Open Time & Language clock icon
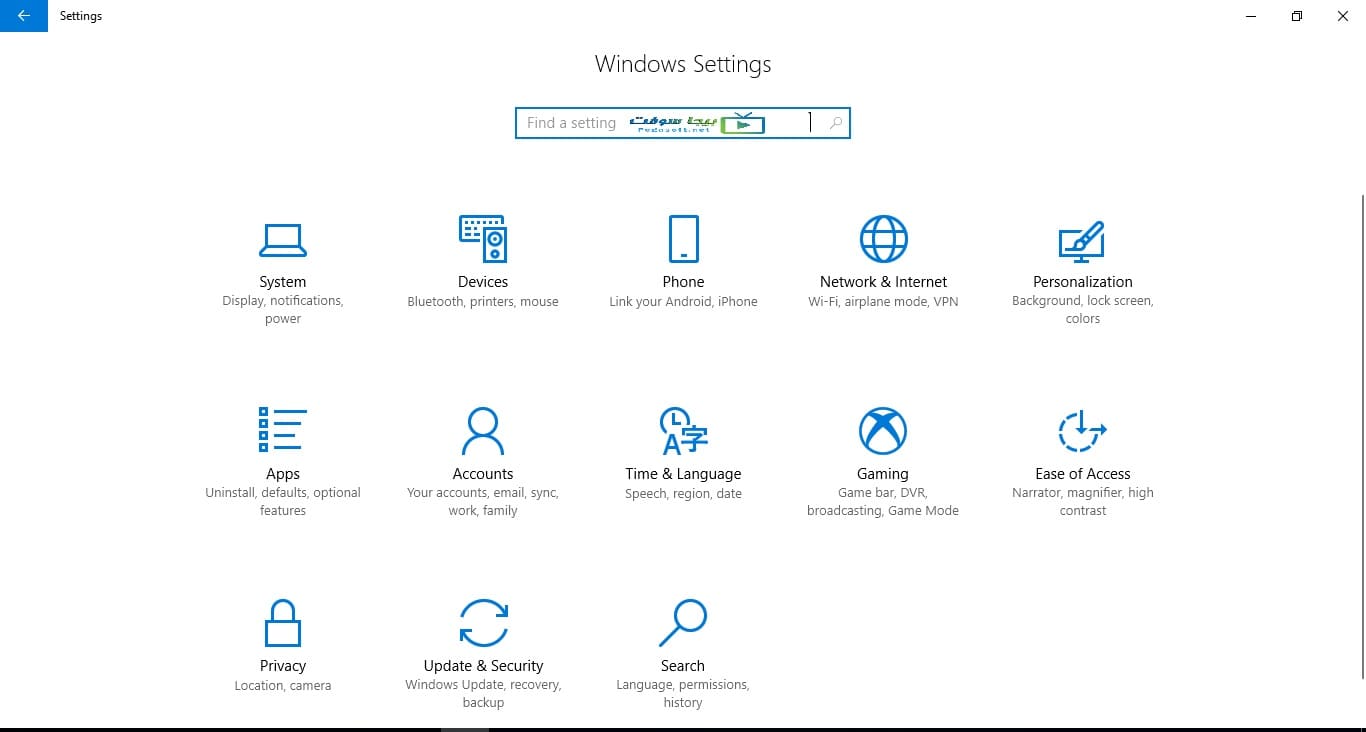This screenshot has height=732, width=1366. (x=683, y=431)
